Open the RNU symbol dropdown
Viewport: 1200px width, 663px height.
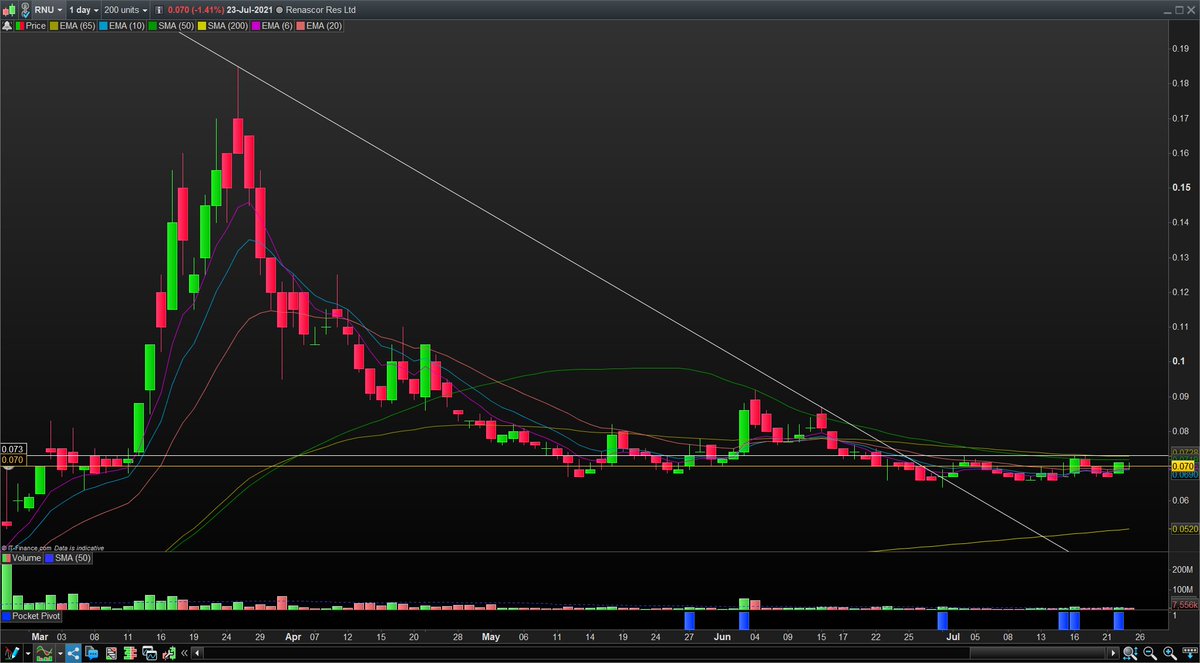coord(48,10)
